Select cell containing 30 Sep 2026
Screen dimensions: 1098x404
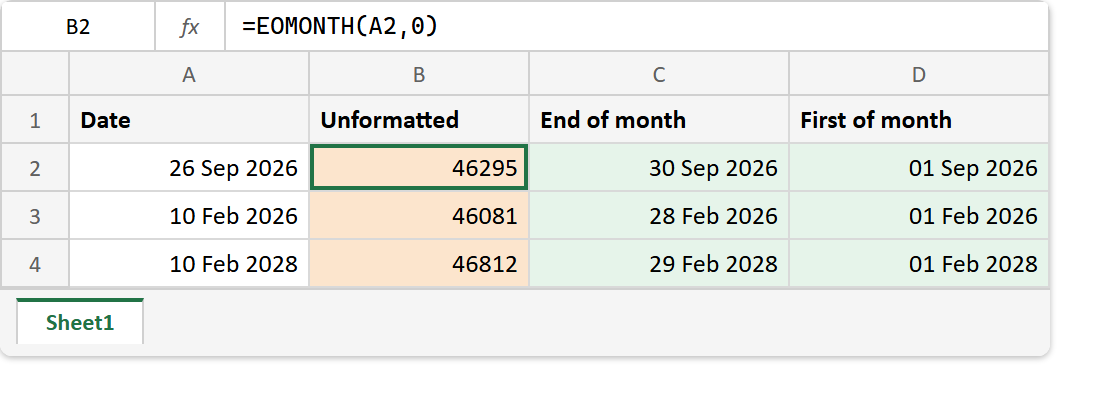click(659, 168)
